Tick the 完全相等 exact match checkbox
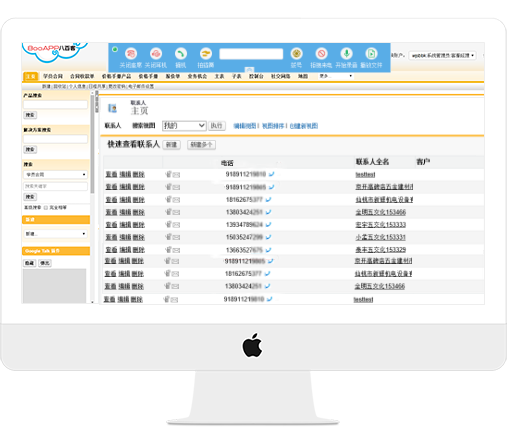This screenshot has height=428, width=507. click(46, 208)
